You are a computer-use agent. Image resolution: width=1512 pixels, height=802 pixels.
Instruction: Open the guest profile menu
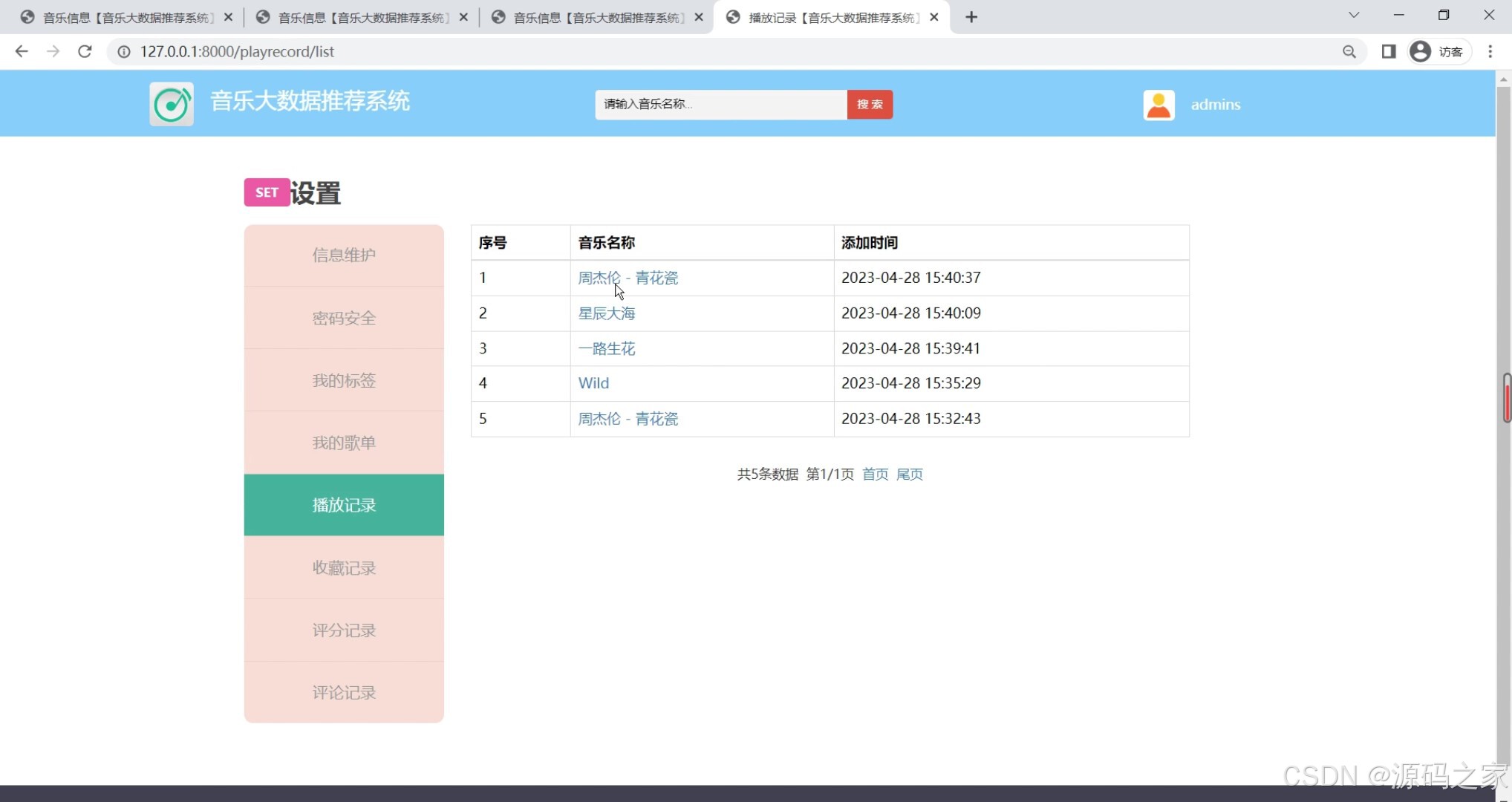tap(1438, 51)
